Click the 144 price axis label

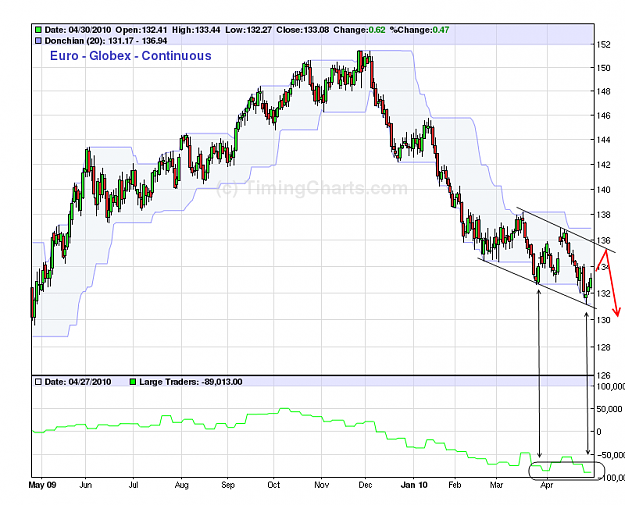[603, 140]
